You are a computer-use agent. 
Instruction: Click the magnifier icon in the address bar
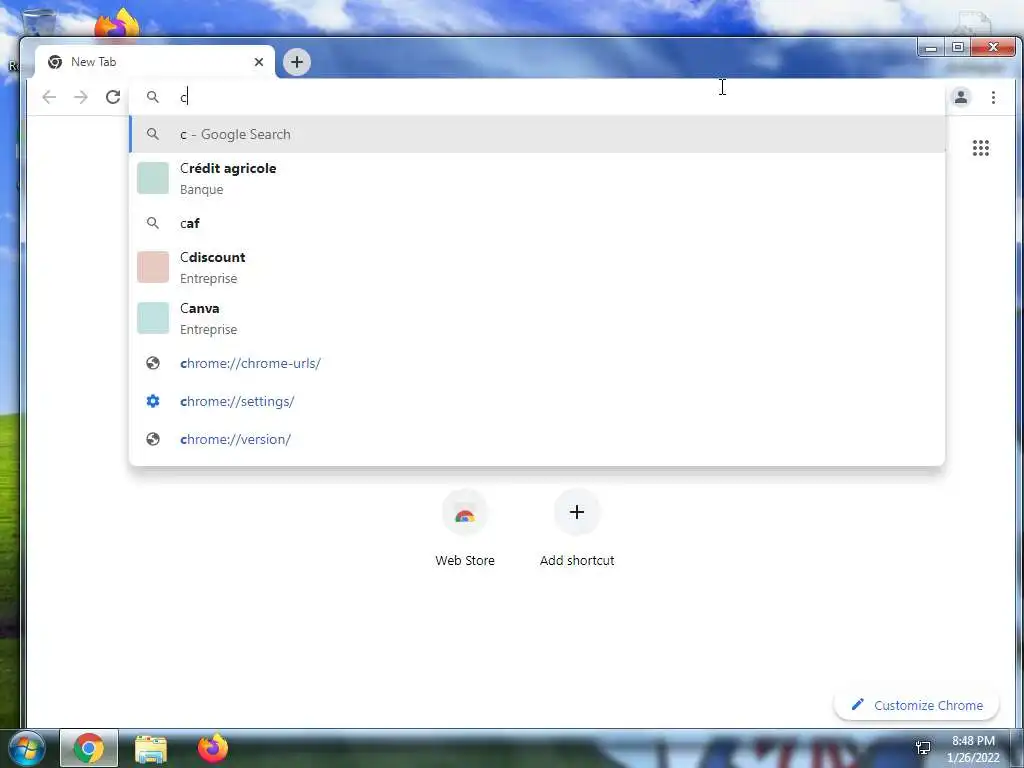click(153, 97)
